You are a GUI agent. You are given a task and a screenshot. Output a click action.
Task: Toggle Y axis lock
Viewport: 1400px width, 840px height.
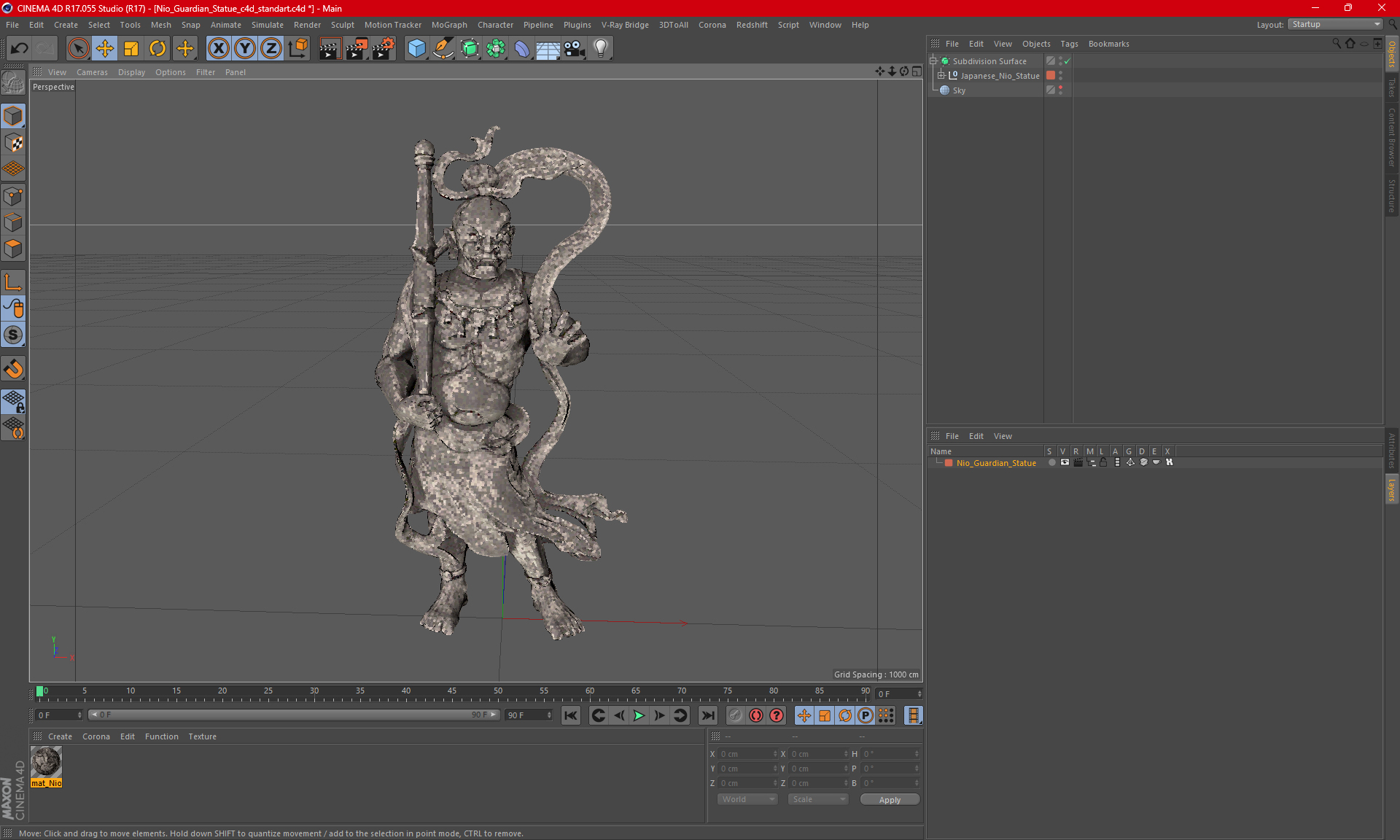click(x=245, y=49)
